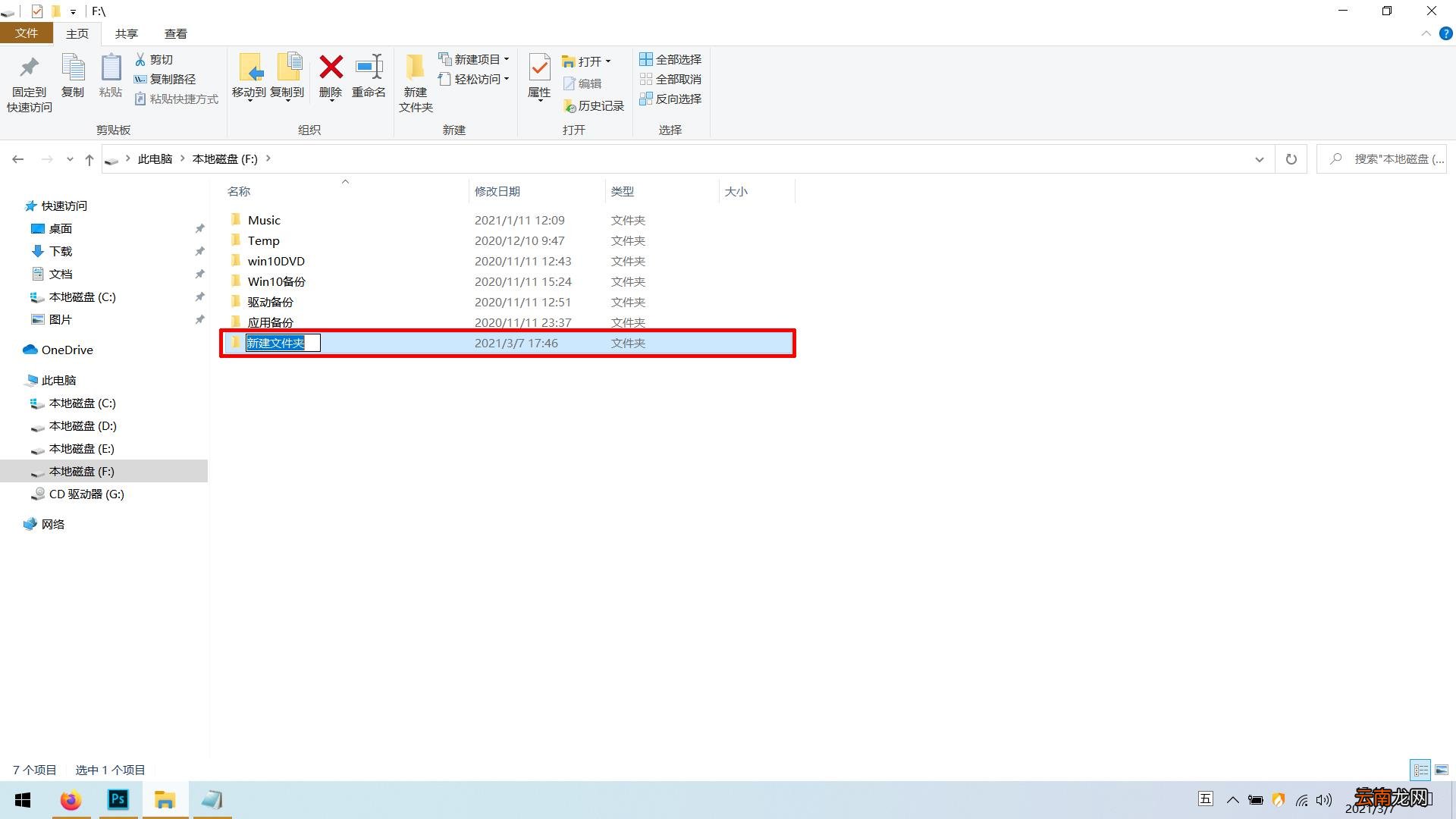Collapse the ribbon with chevron
The width and height of the screenshot is (1456, 819).
(x=1426, y=34)
